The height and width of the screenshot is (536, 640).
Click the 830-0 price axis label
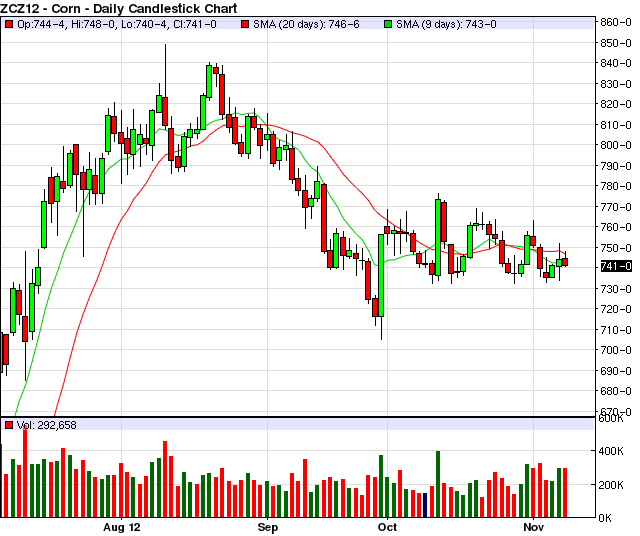(x=616, y=84)
